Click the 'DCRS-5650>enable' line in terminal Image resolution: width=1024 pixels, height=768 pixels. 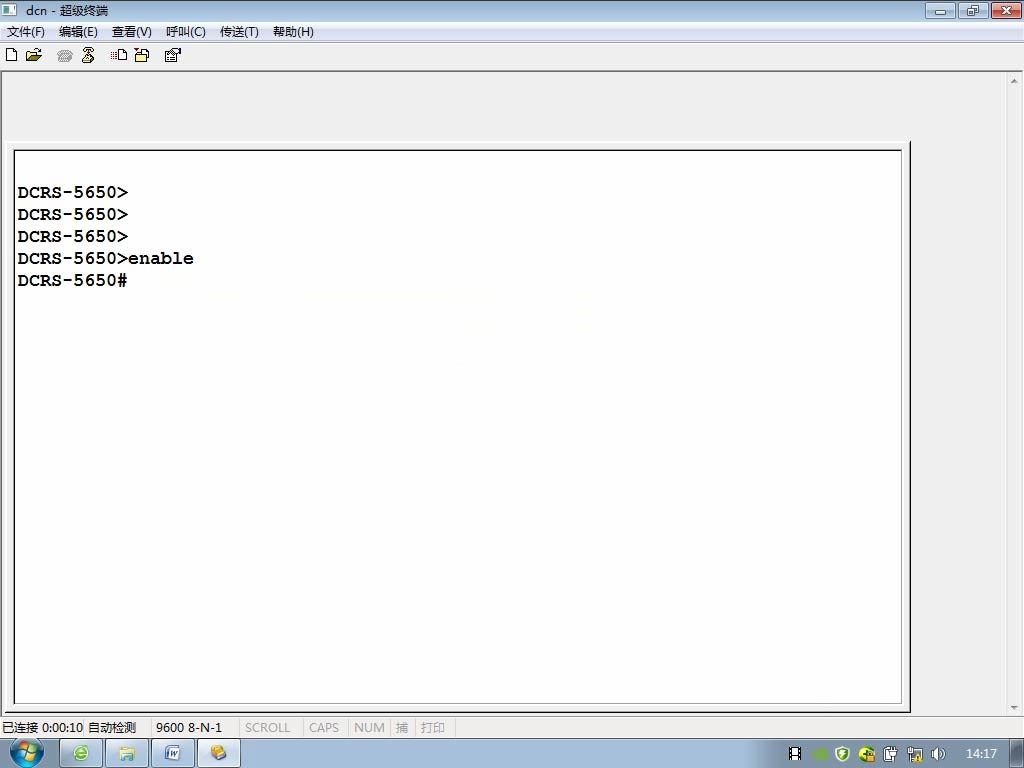(x=105, y=258)
